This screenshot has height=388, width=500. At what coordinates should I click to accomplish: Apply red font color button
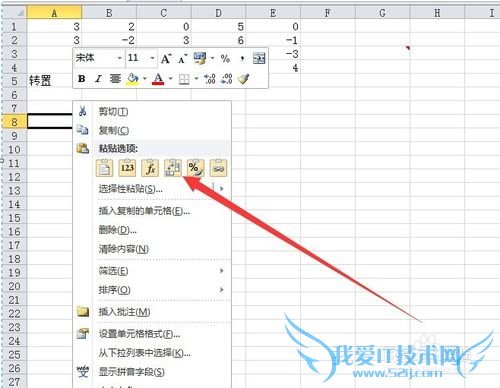tap(158, 79)
